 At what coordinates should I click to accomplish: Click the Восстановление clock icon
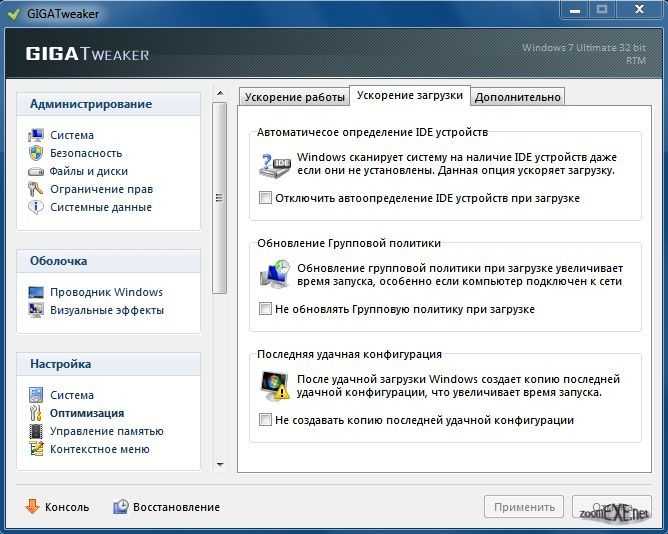click(121, 506)
